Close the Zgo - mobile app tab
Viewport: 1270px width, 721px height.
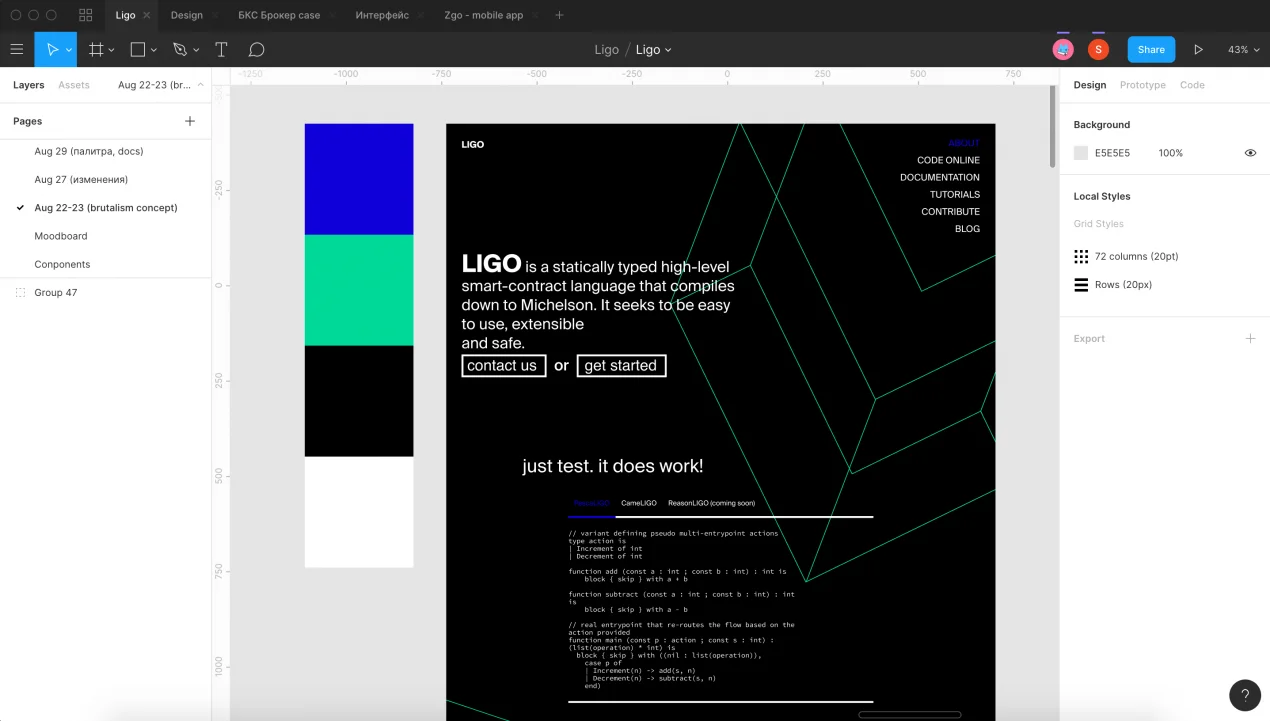tap(535, 15)
